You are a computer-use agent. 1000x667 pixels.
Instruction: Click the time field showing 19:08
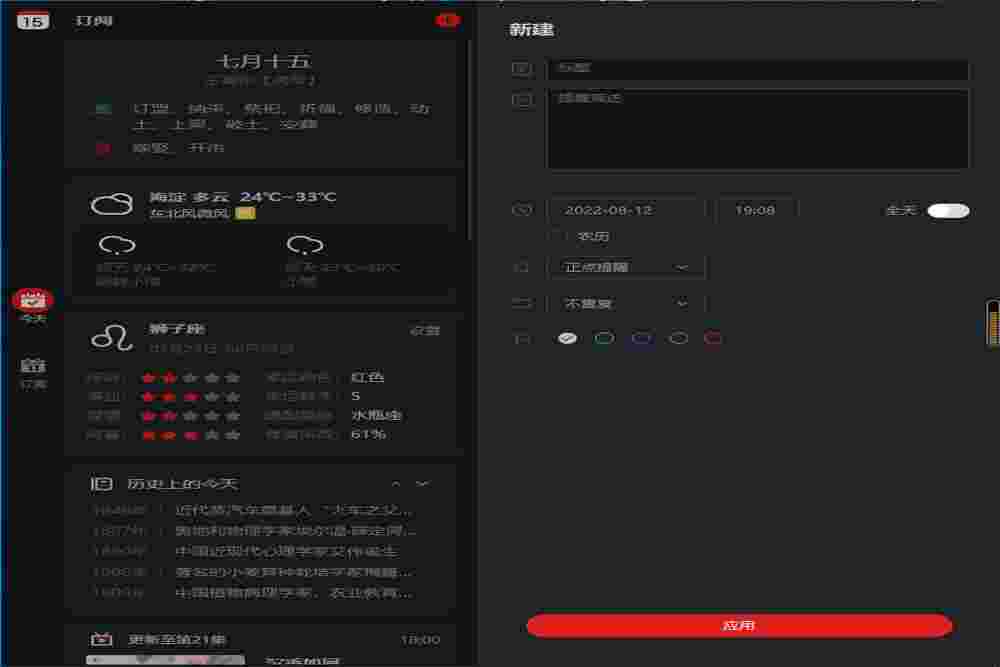(757, 210)
